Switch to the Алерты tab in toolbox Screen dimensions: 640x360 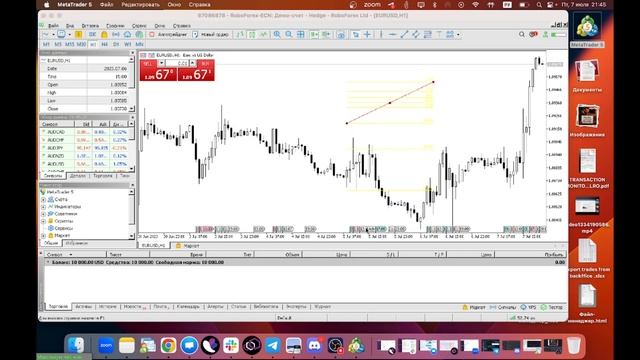(x=215, y=307)
